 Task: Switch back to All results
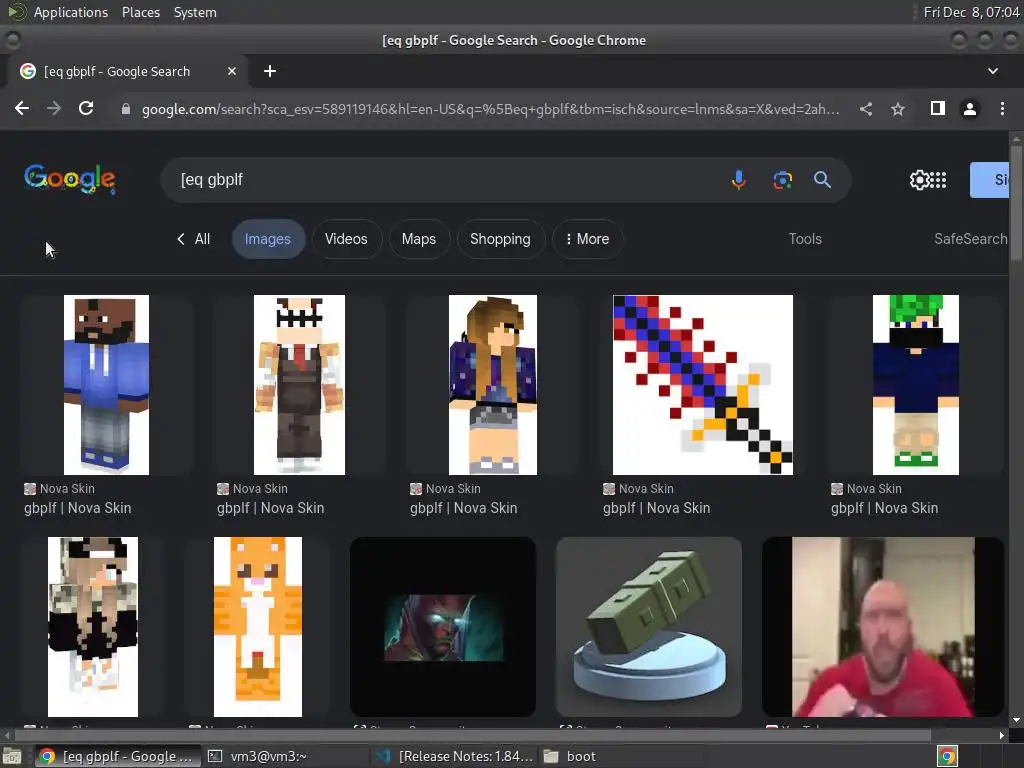click(x=193, y=239)
